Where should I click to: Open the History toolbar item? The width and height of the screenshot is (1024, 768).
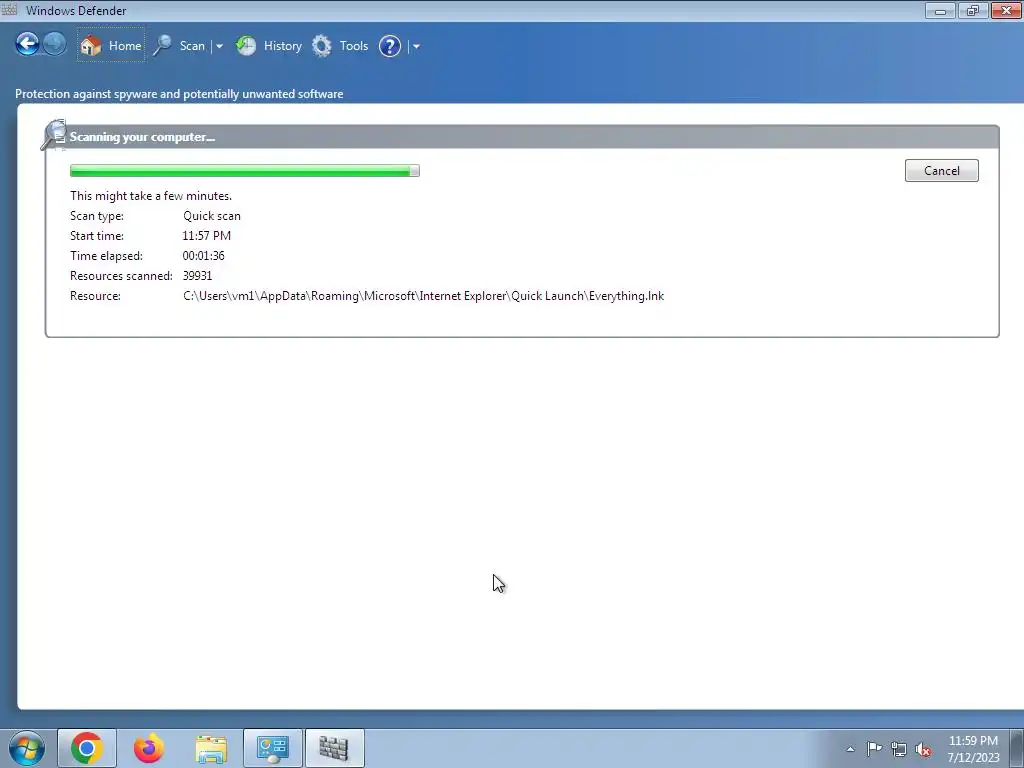pyautogui.click(x=283, y=46)
